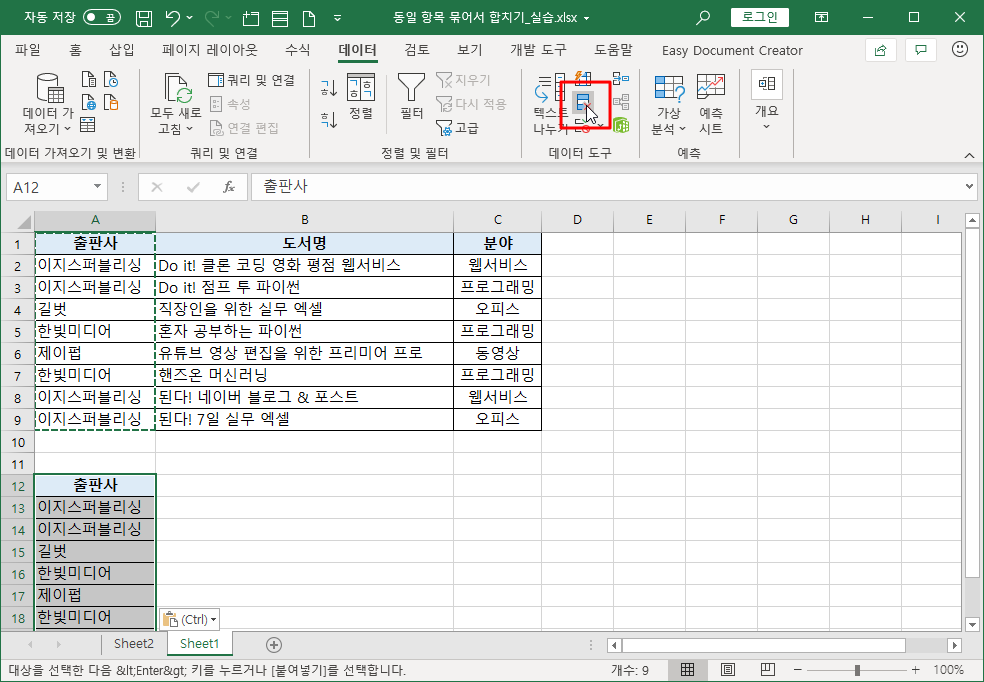Screen dimensions: 984x682
Task: Switch to the 삽입 tab
Action: click(122, 50)
